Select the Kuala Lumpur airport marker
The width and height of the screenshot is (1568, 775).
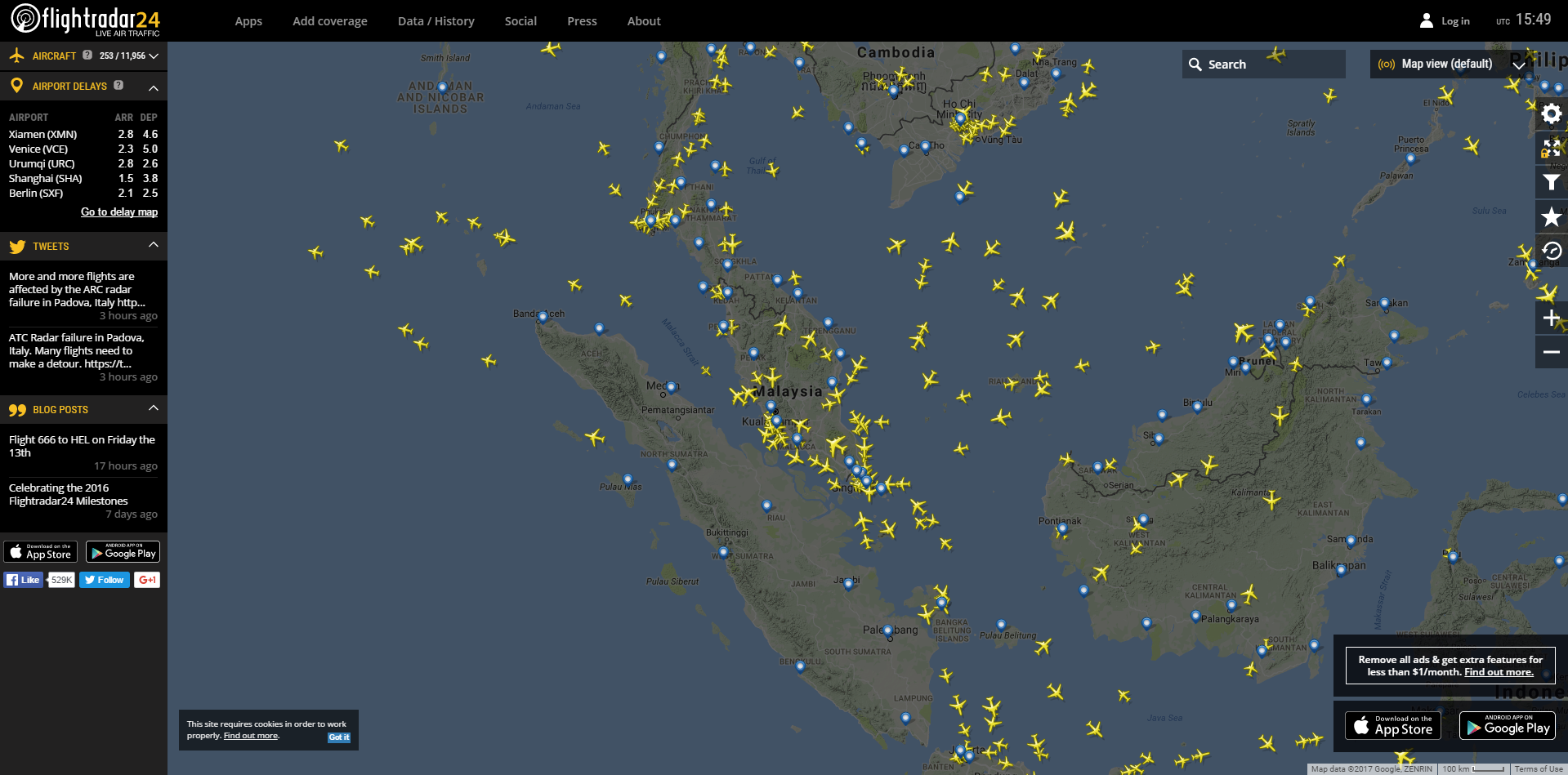(x=777, y=421)
